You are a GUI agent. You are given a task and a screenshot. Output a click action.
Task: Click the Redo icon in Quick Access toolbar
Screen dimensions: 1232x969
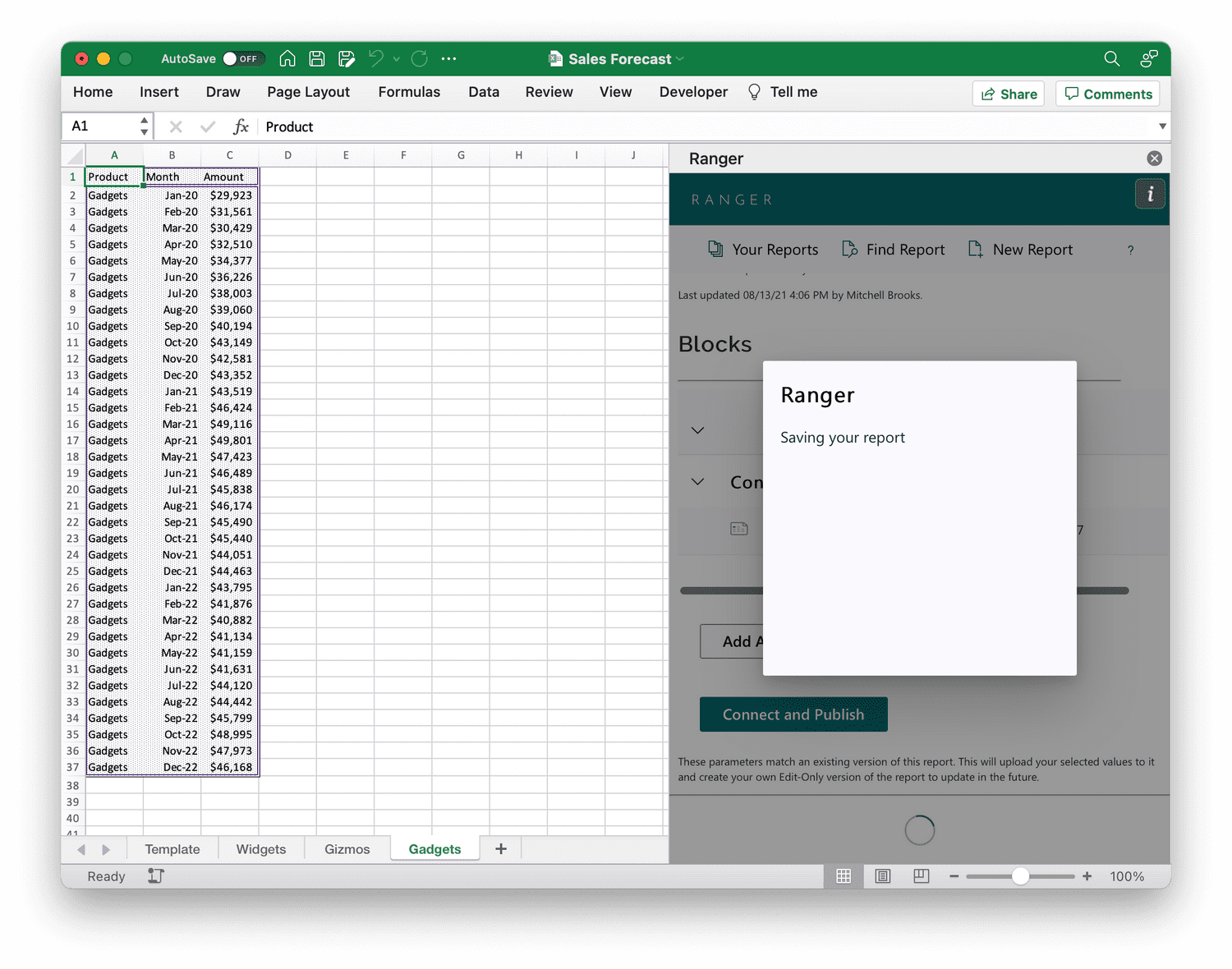coord(419,58)
